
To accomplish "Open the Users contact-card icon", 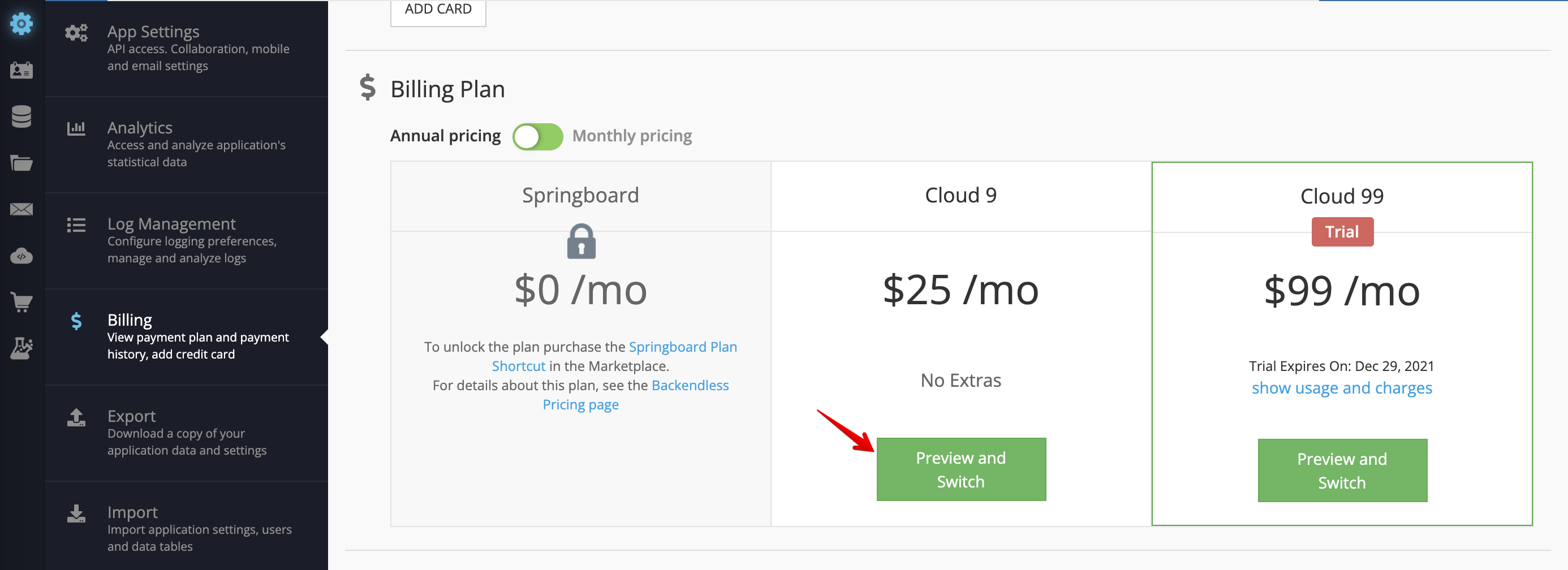I will coord(21,70).
